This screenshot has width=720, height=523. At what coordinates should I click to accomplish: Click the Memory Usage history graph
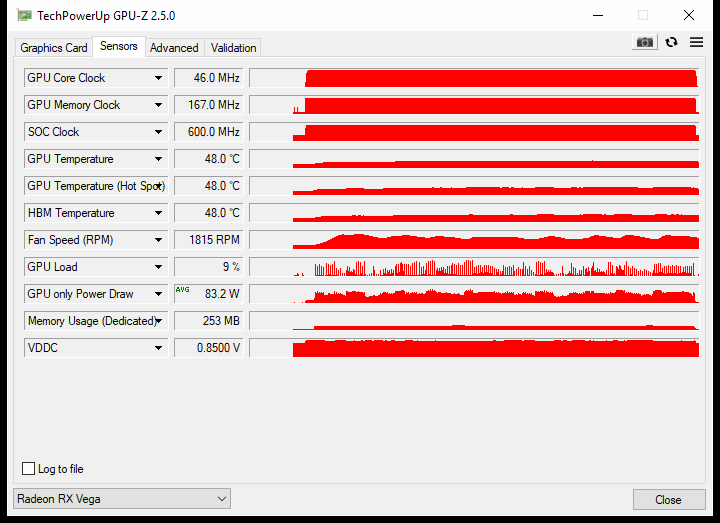[x=474, y=321]
